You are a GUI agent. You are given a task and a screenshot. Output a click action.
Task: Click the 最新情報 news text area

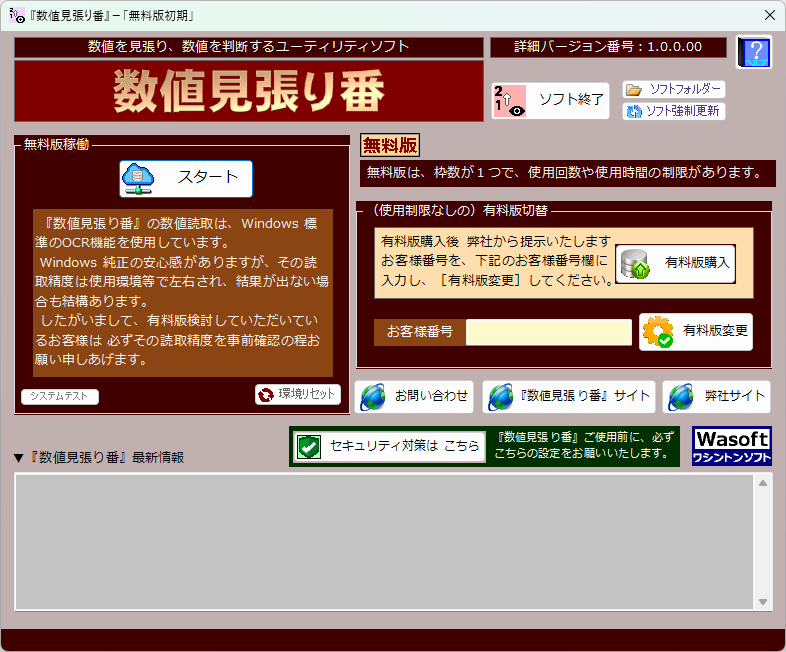pos(384,542)
